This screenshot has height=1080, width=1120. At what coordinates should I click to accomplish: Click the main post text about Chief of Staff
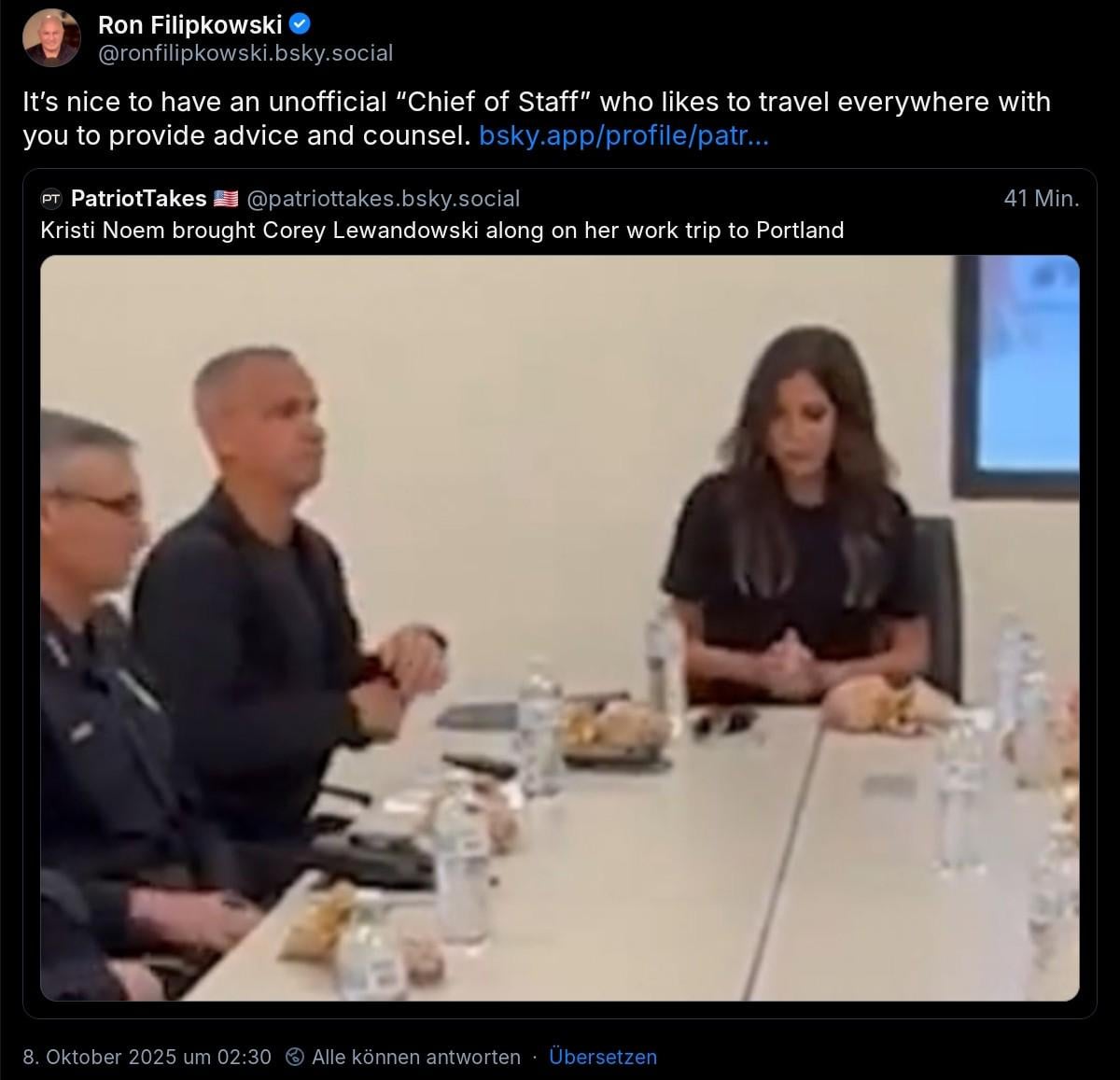(537, 119)
